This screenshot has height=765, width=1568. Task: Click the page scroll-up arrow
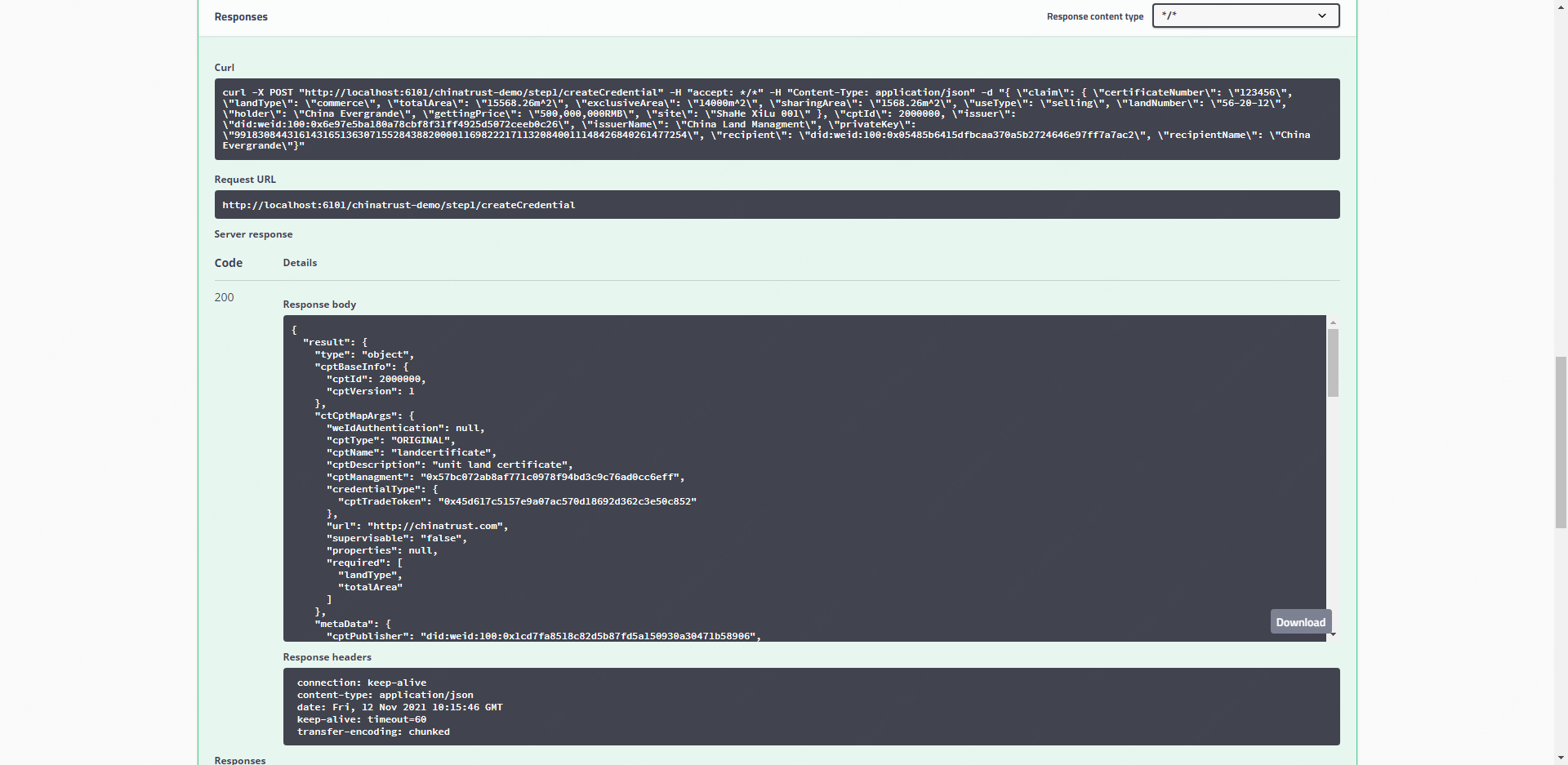1561,5
